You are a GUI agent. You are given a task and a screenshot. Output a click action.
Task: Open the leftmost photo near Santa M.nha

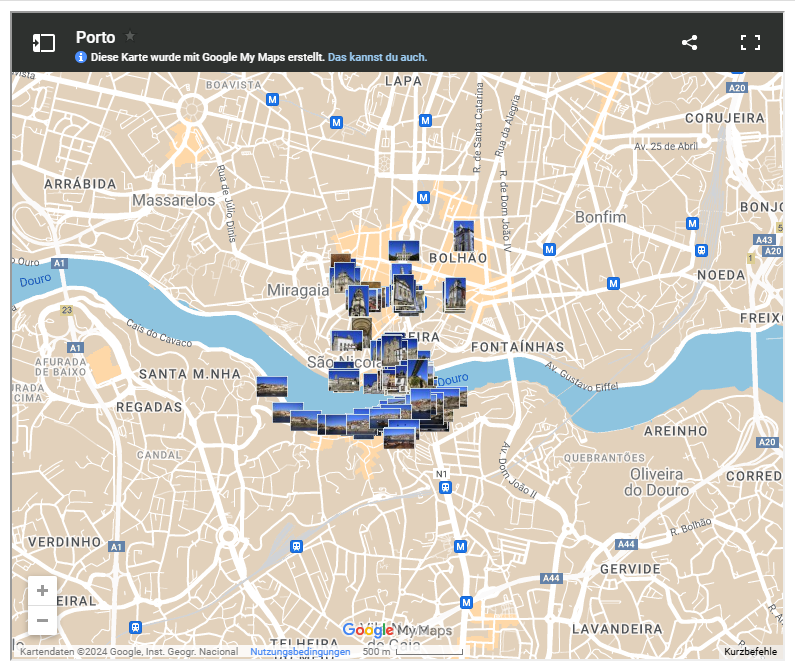[271, 386]
